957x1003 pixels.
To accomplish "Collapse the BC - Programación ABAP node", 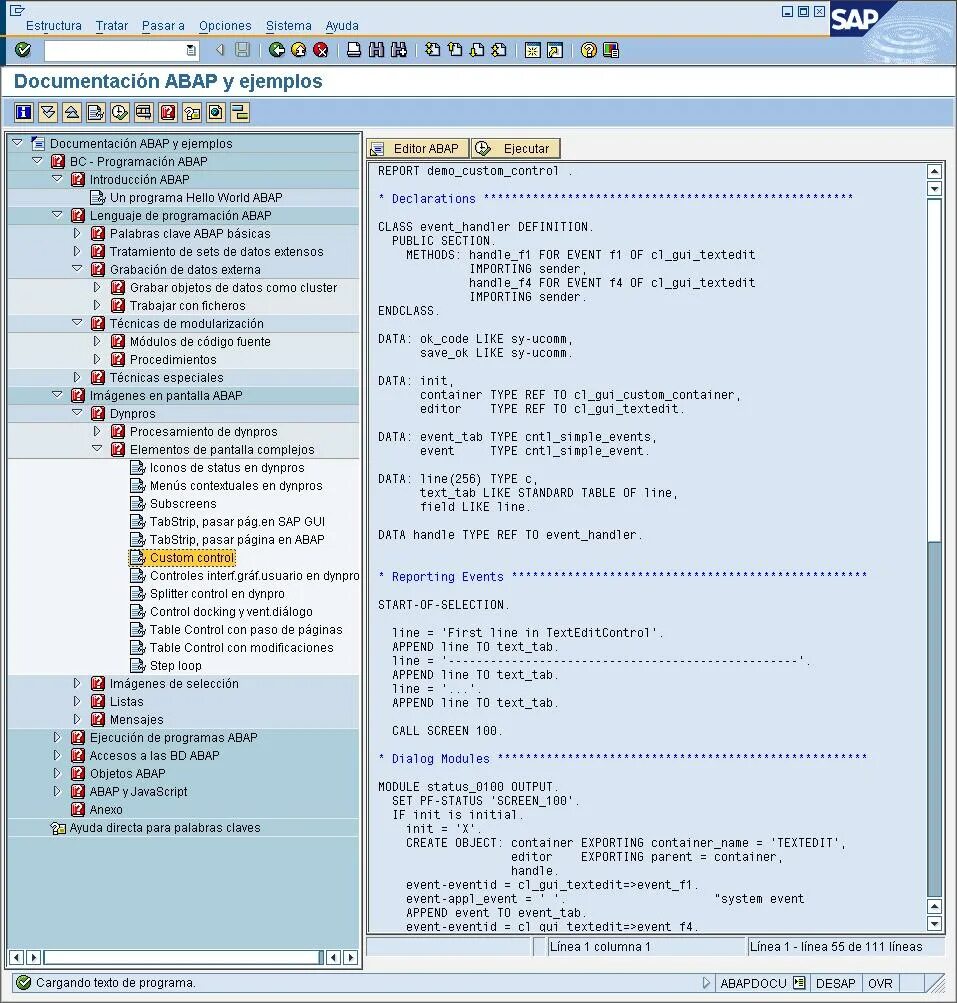I will pos(38,161).
